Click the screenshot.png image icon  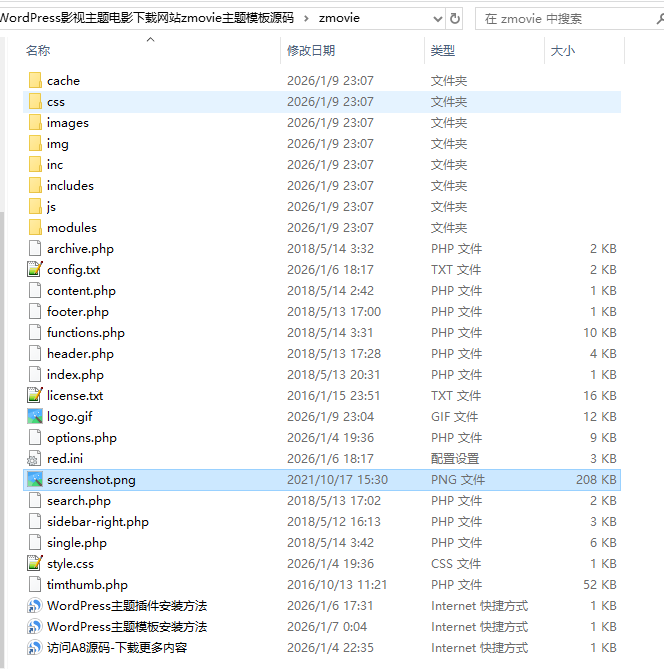[x=35, y=479]
